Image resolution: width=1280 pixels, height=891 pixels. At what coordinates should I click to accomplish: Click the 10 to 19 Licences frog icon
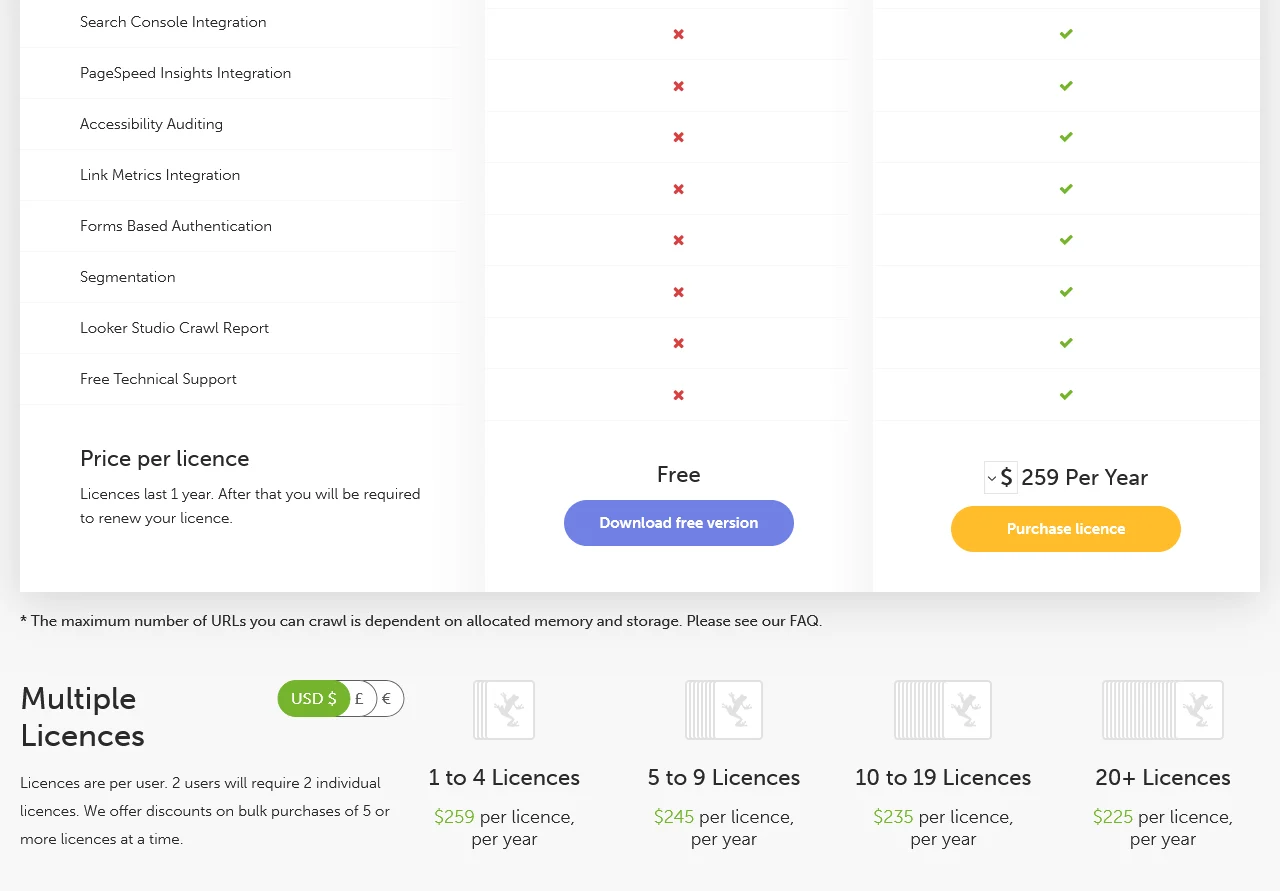pos(943,710)
